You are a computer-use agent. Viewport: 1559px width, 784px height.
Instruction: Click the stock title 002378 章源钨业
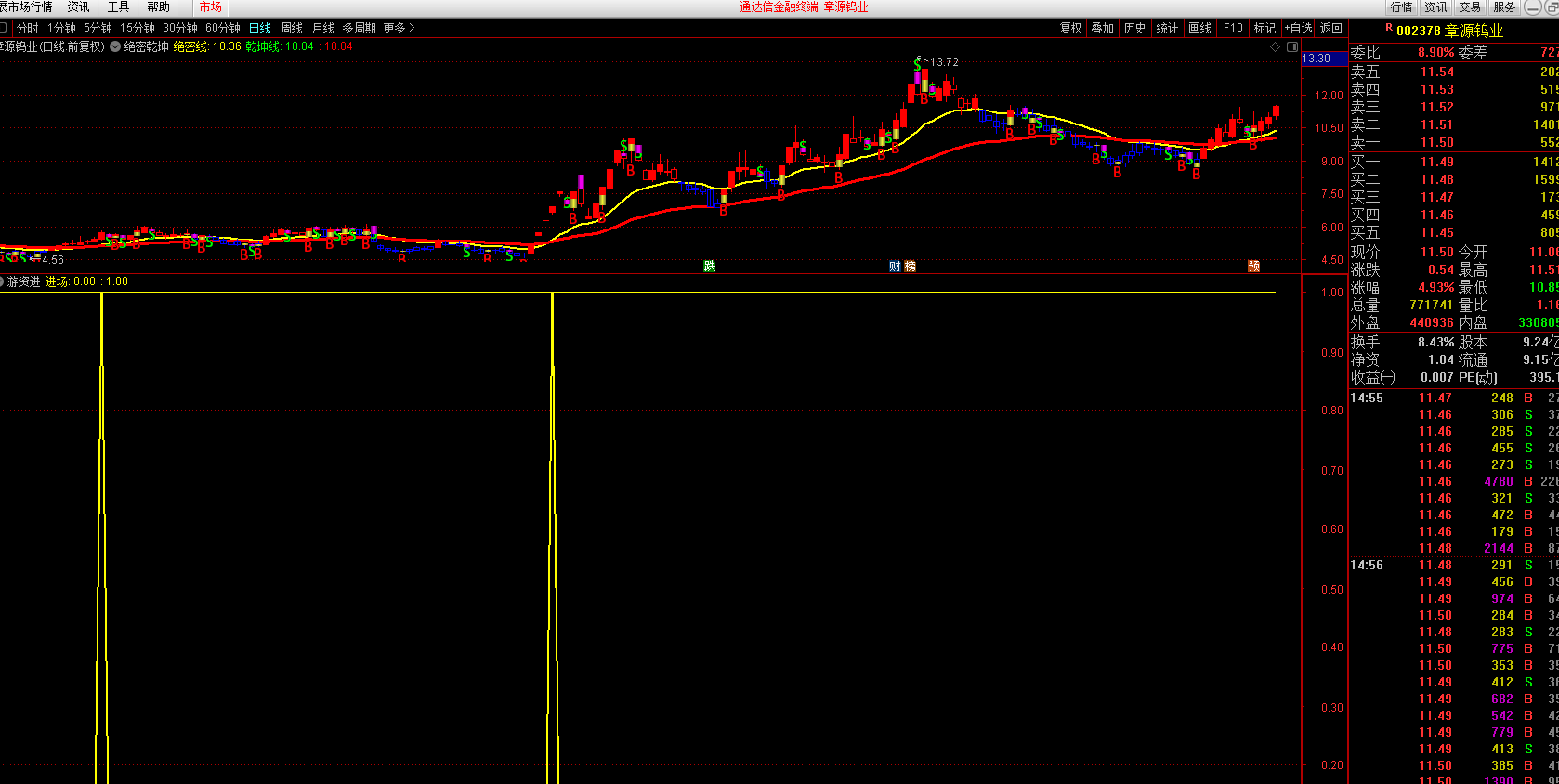tap(1449, 31)
